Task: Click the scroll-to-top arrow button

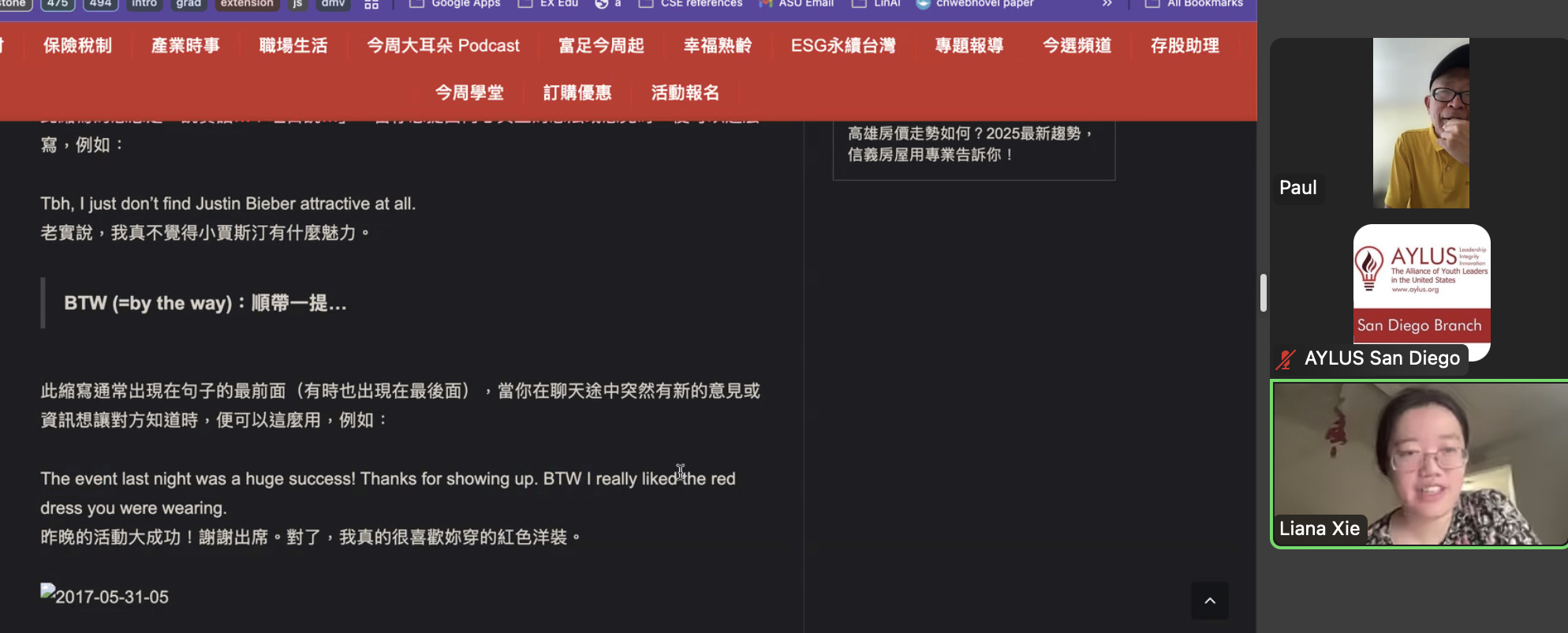Action: coord(1209,601)
